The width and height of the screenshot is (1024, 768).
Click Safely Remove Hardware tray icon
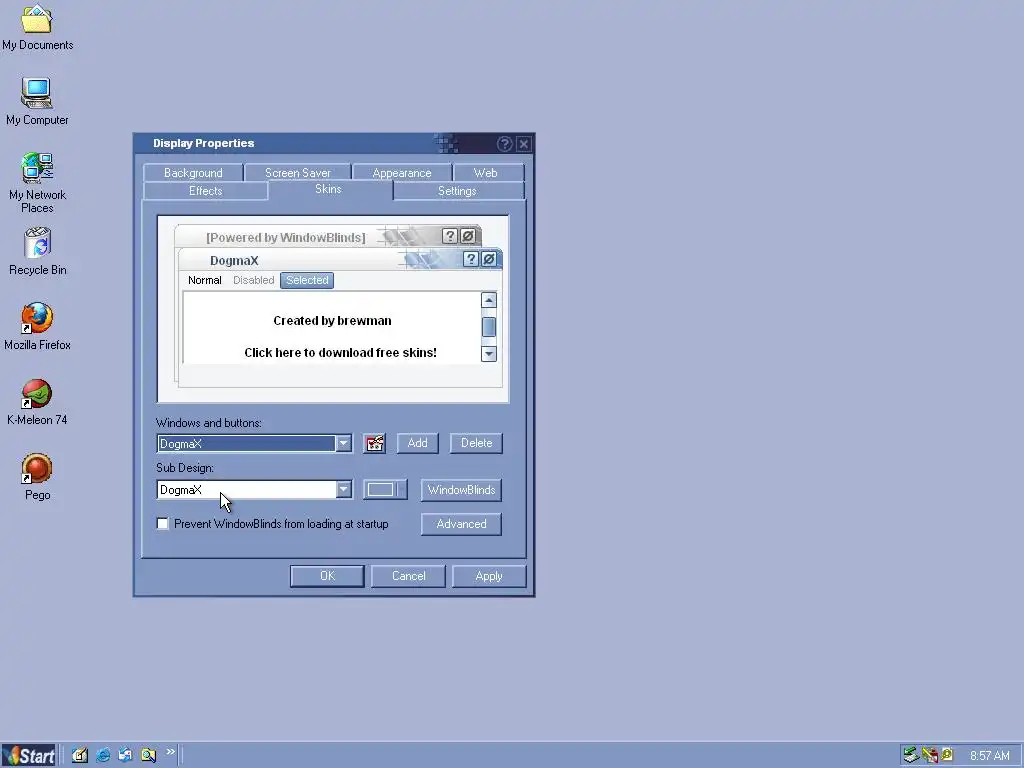tap(911, 756)
